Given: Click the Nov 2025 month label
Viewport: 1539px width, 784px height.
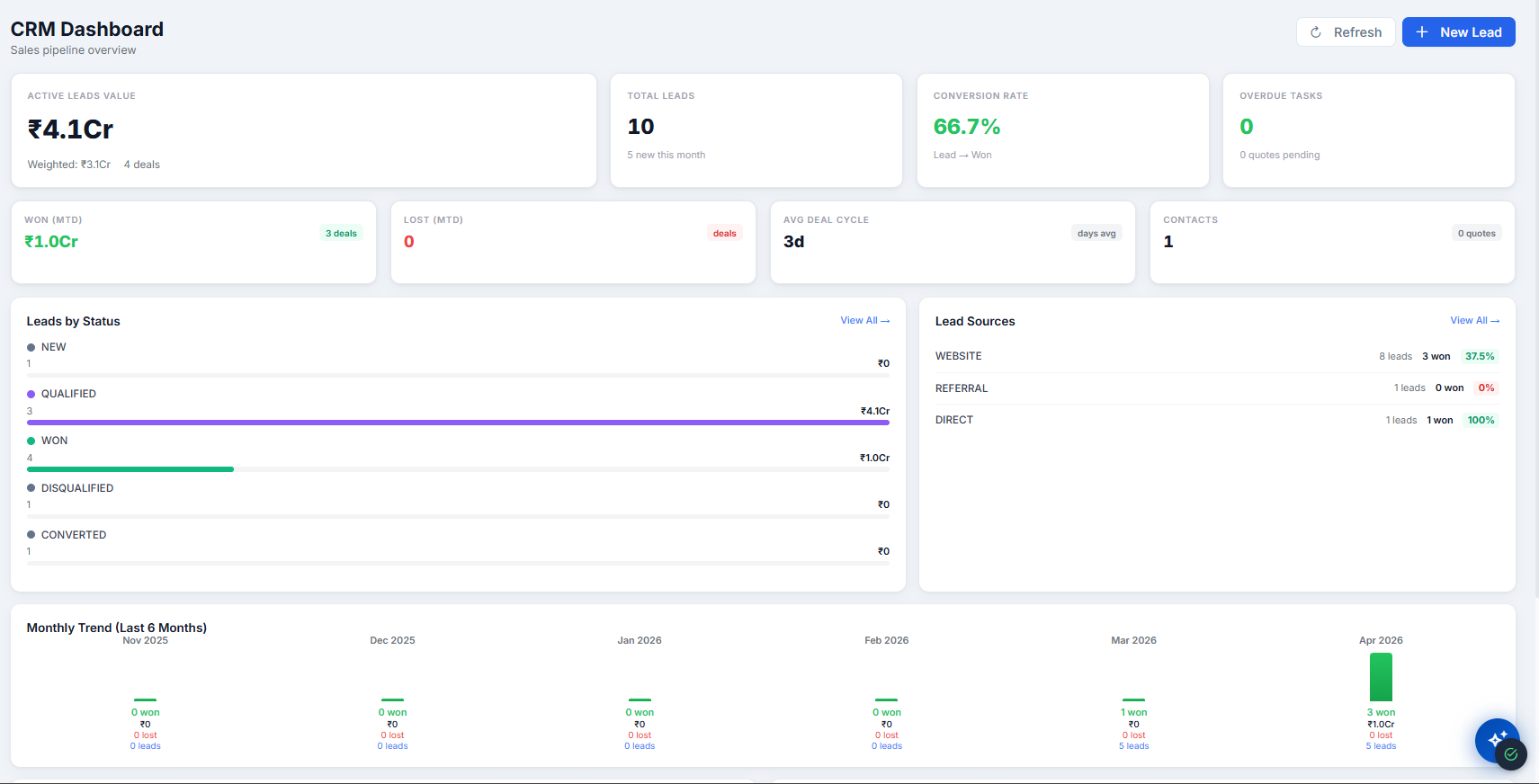Looking at the screenshot, I should 145,640.
